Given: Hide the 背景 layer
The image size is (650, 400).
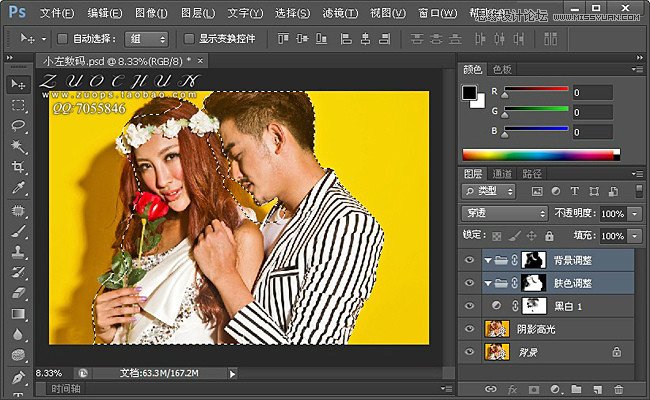Looking at the screenshot, I should pos(469,352).
